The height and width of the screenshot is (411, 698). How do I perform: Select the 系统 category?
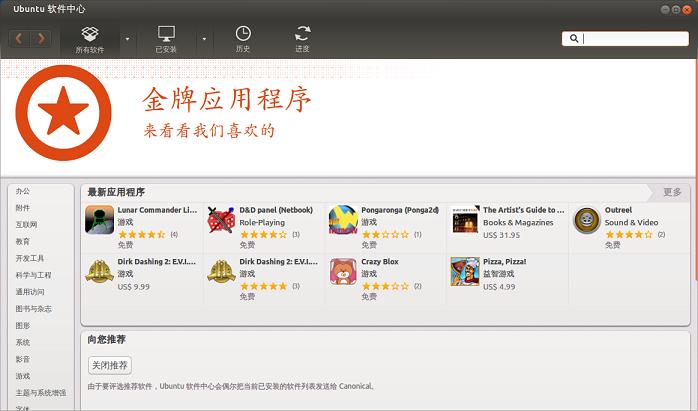[x=23, y=342]
